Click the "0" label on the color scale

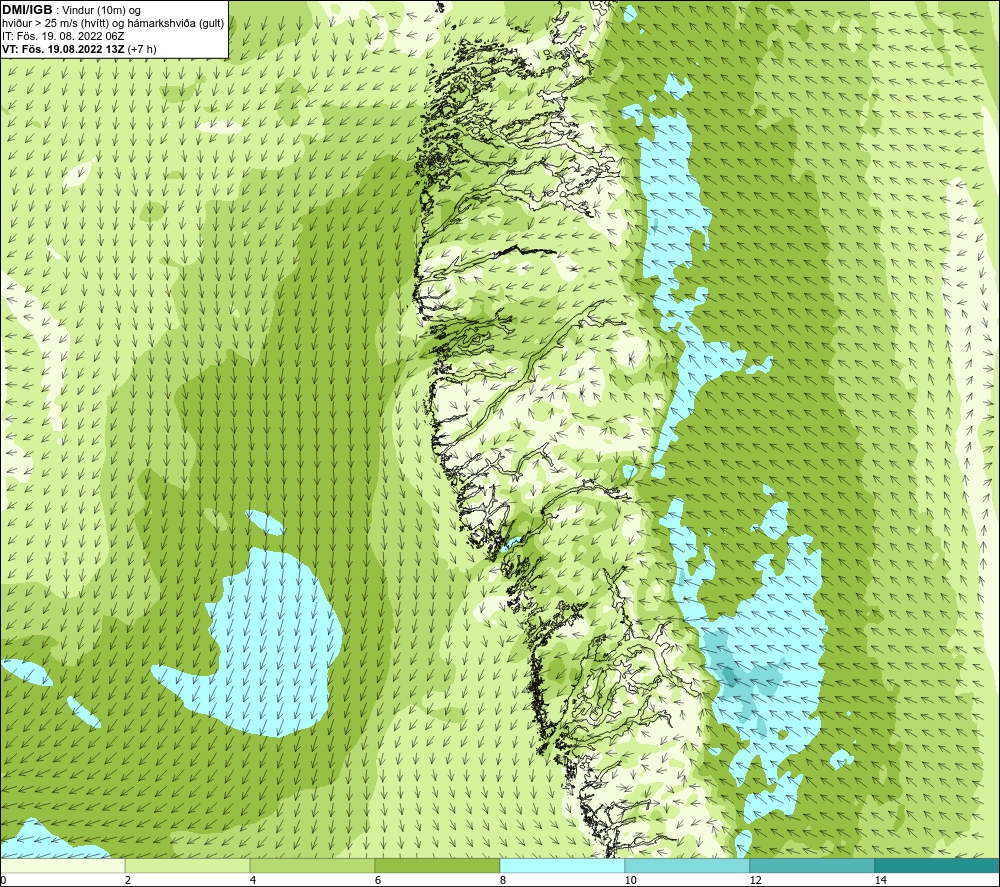coord(3,881)
